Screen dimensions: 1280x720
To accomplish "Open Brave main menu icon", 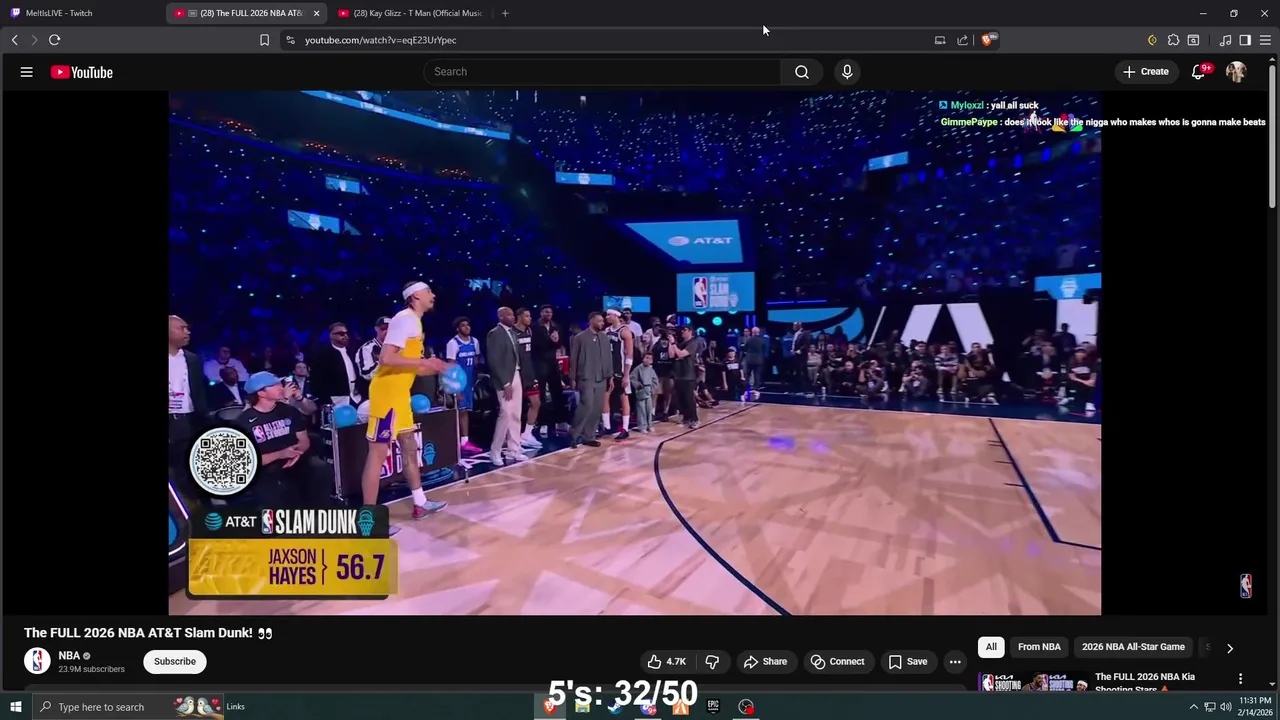I will (1265, 40).
